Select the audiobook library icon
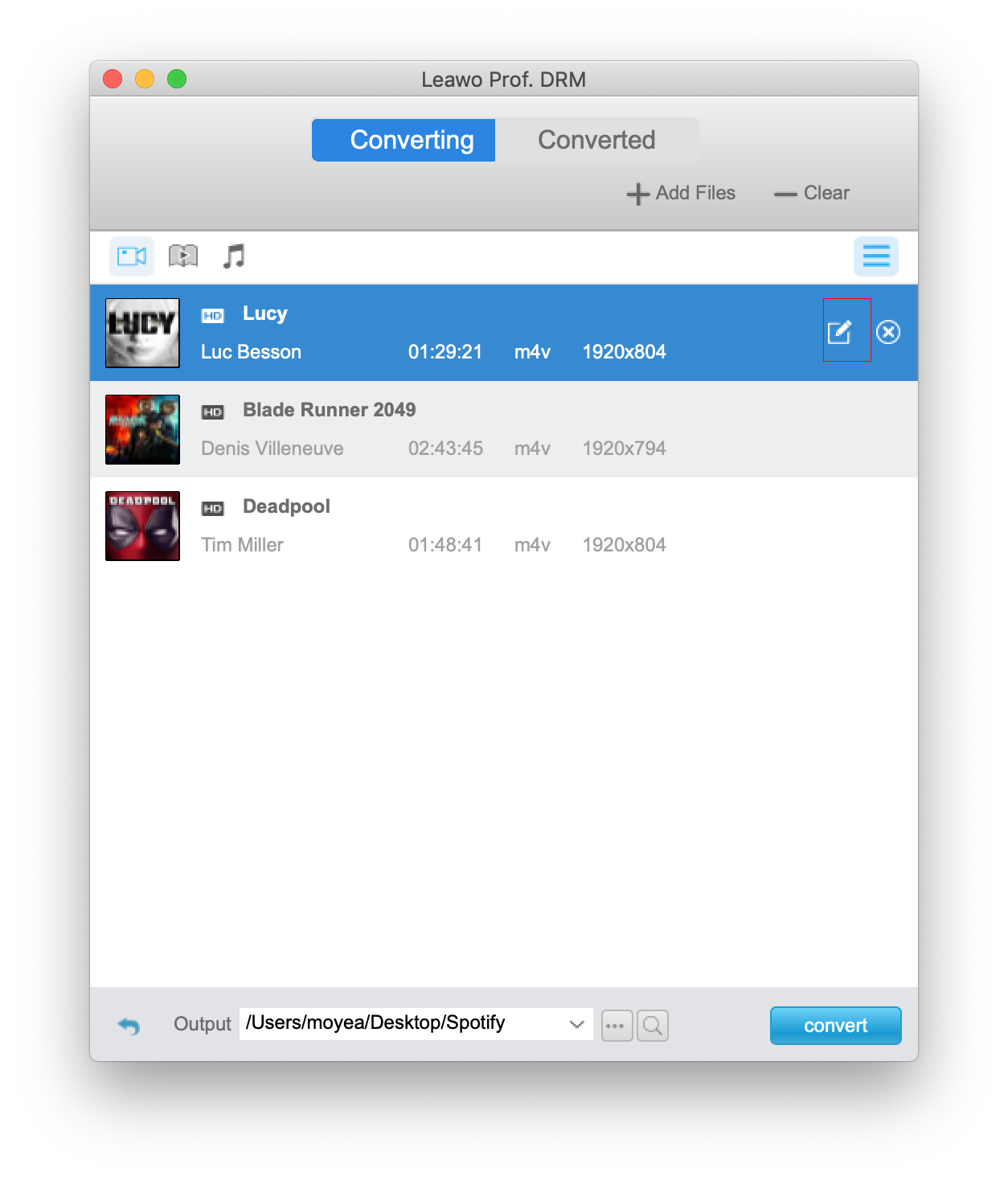 [183, 256]
